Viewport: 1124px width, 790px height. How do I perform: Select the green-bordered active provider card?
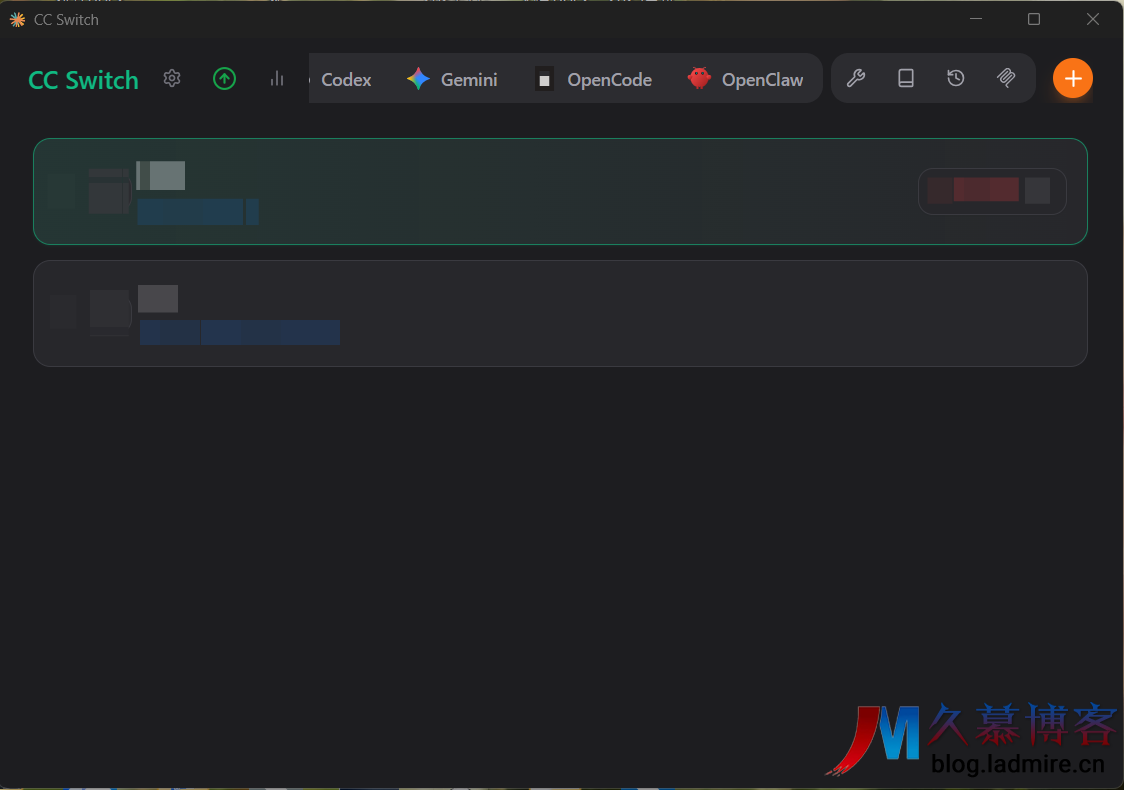coord(560,191)
